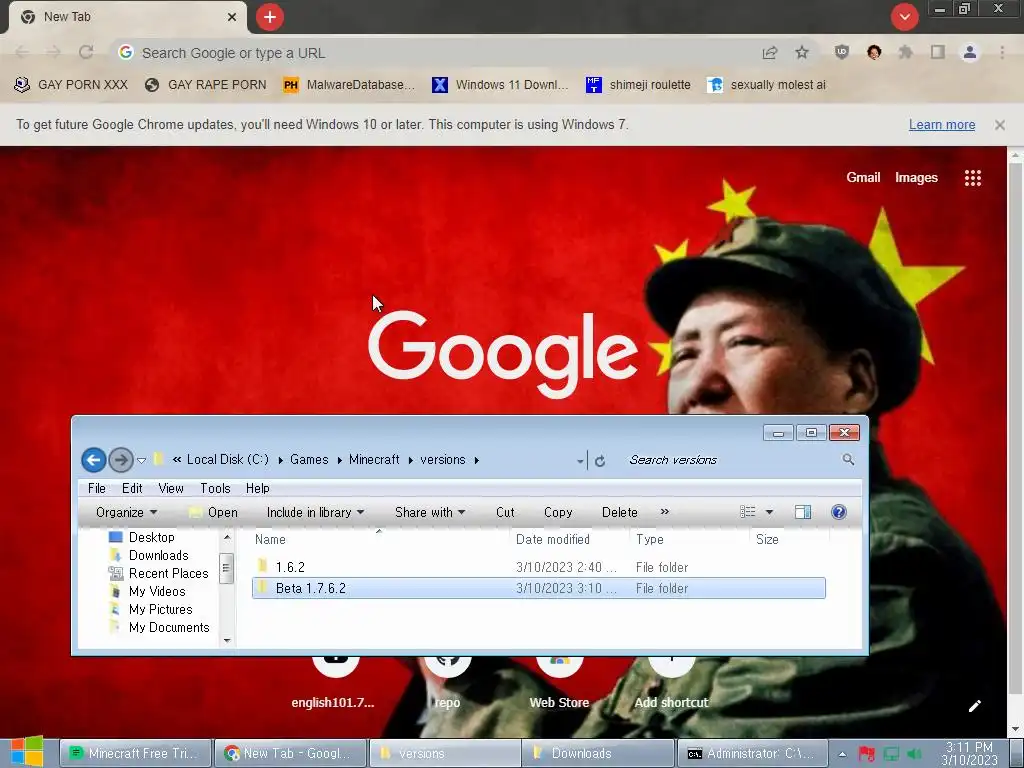Open the Explorer Tools menu
1024x768 pixels.
[215, 488]
